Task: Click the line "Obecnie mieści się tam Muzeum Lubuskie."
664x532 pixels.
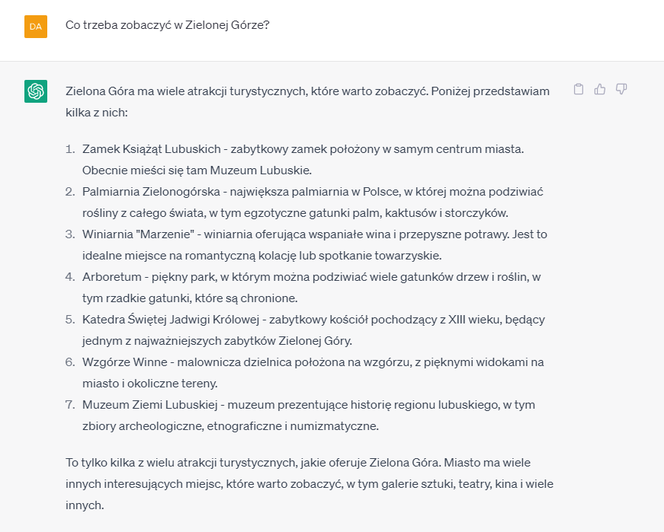Action: pos(197,170)
